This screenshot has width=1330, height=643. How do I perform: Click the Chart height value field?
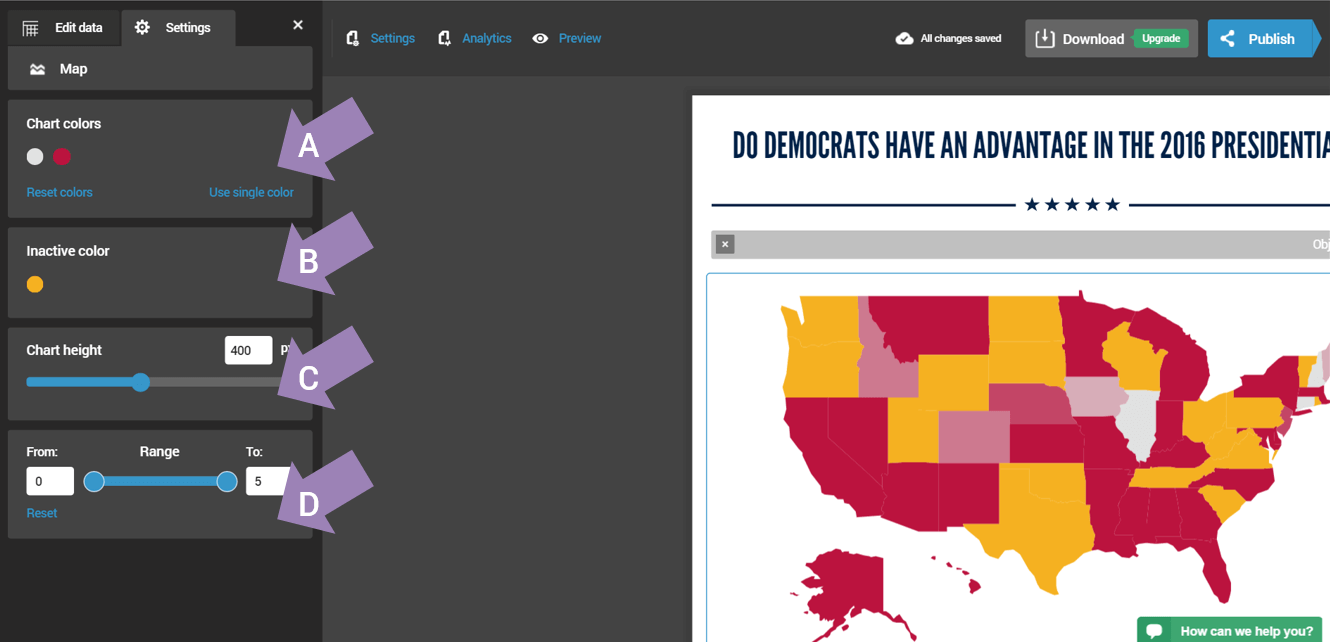pos(248,350)
